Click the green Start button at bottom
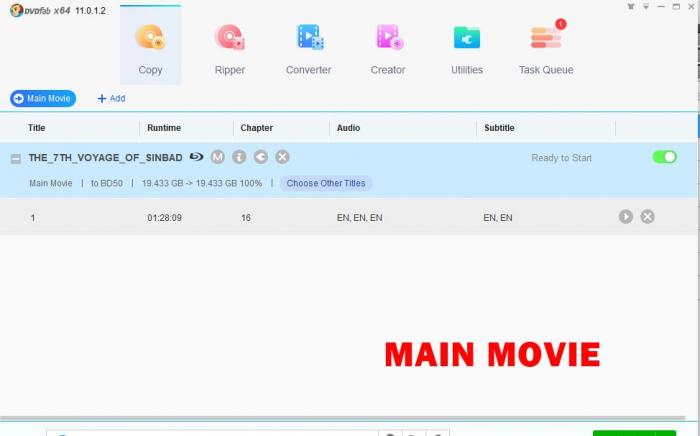 point(634,433)
